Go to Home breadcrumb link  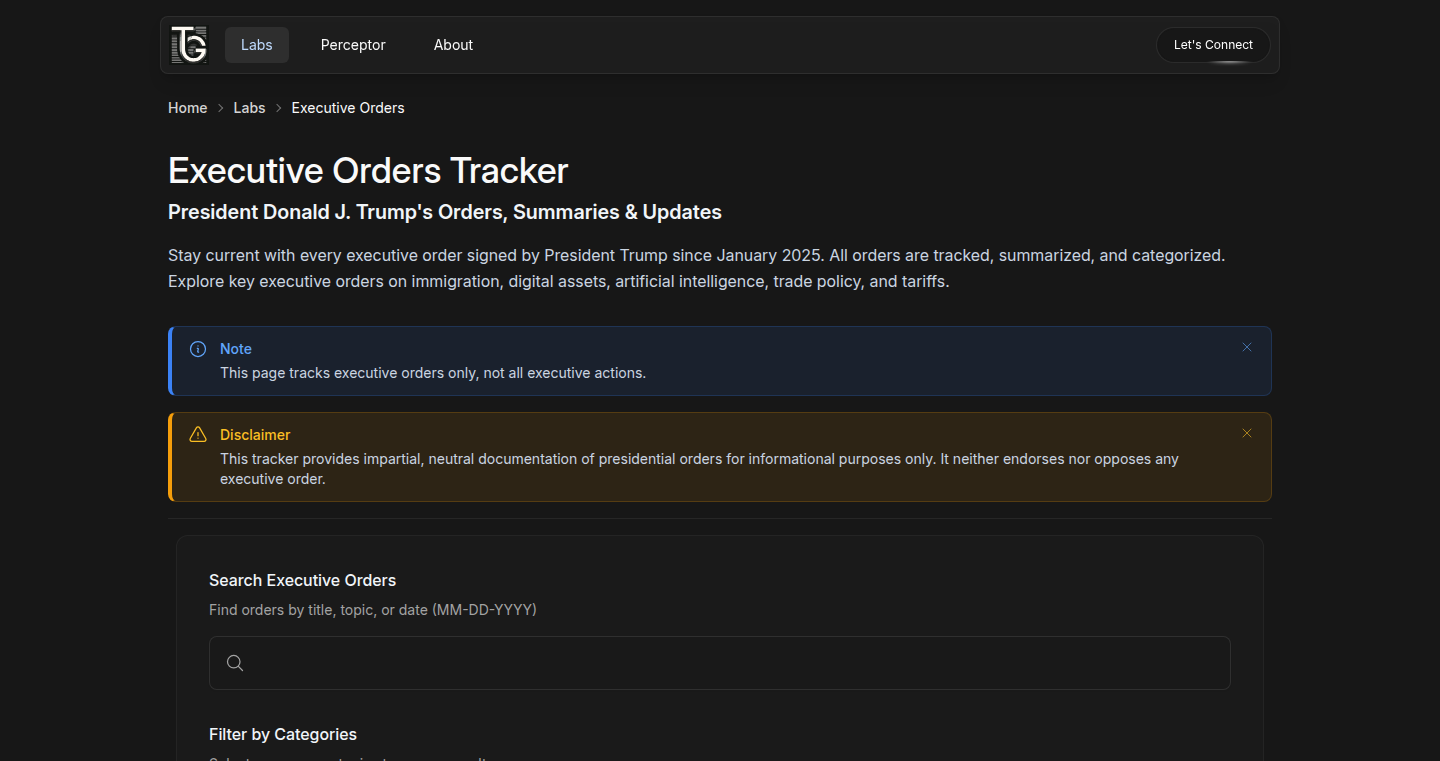[188, 108]
